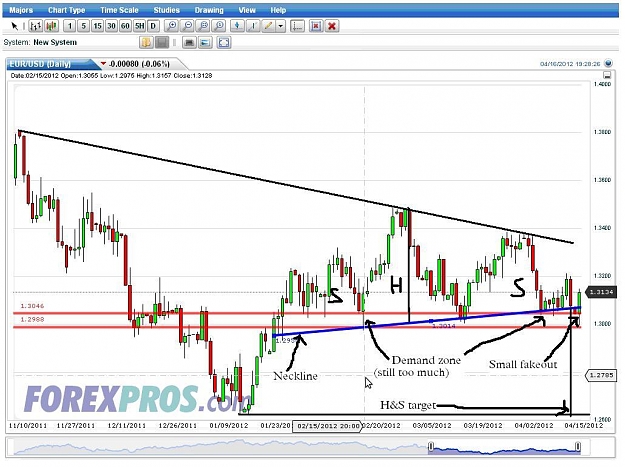Select the arrow pointer tool
The width and height of the screenshot is (625, 467).
pos(14,26)
